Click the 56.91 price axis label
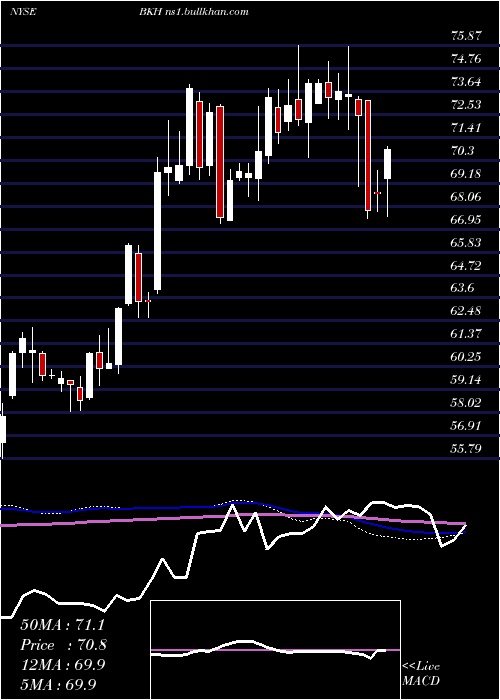The height and width of the screenshot is (700, 500). [x=467, y=425]
